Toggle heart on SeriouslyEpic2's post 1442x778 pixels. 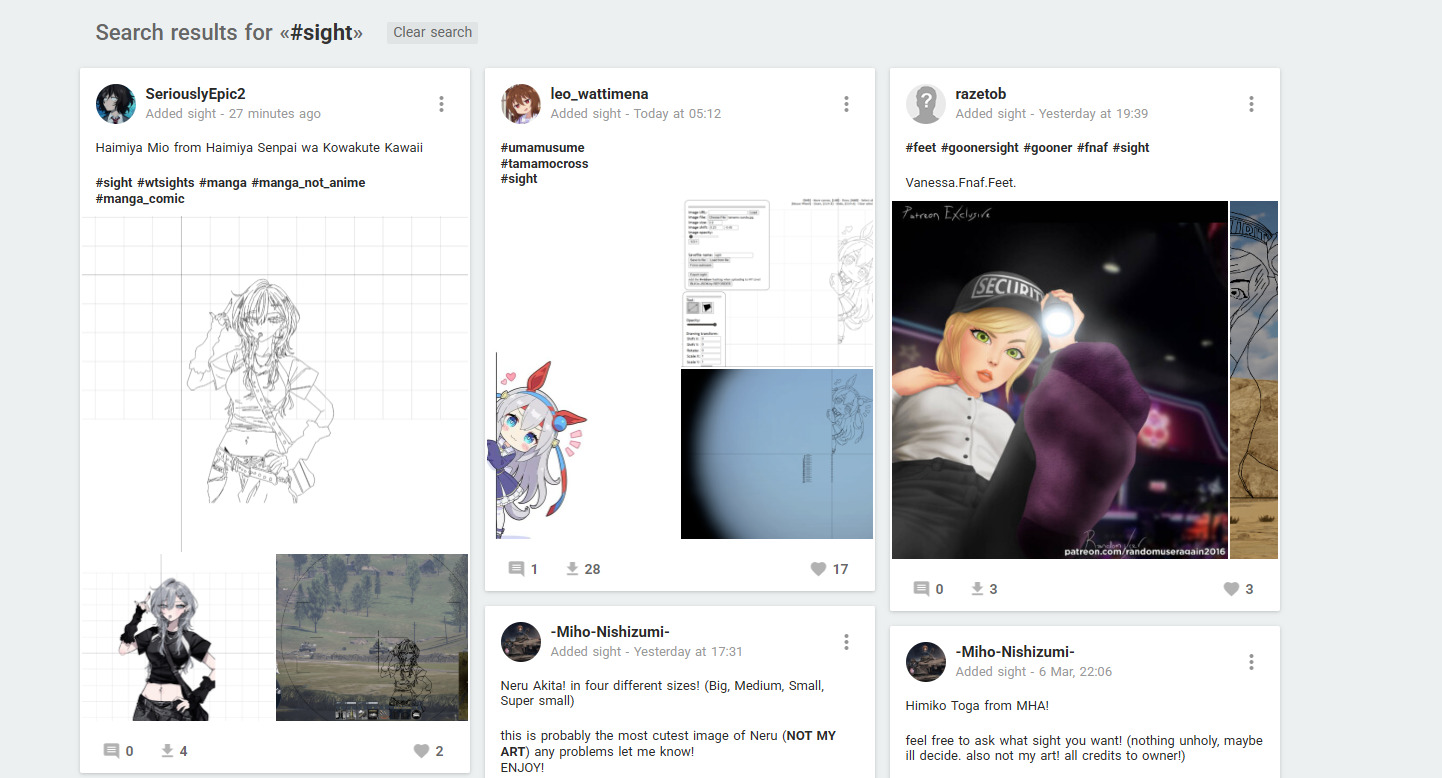(421, 751)
